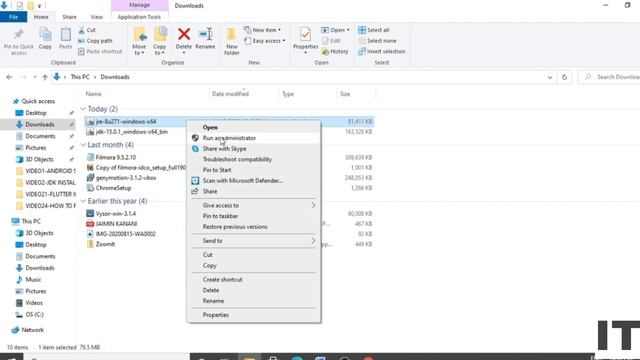The image size is (640, 360).
Task: Expand Give access to submenu
Action: pos(253,205)
